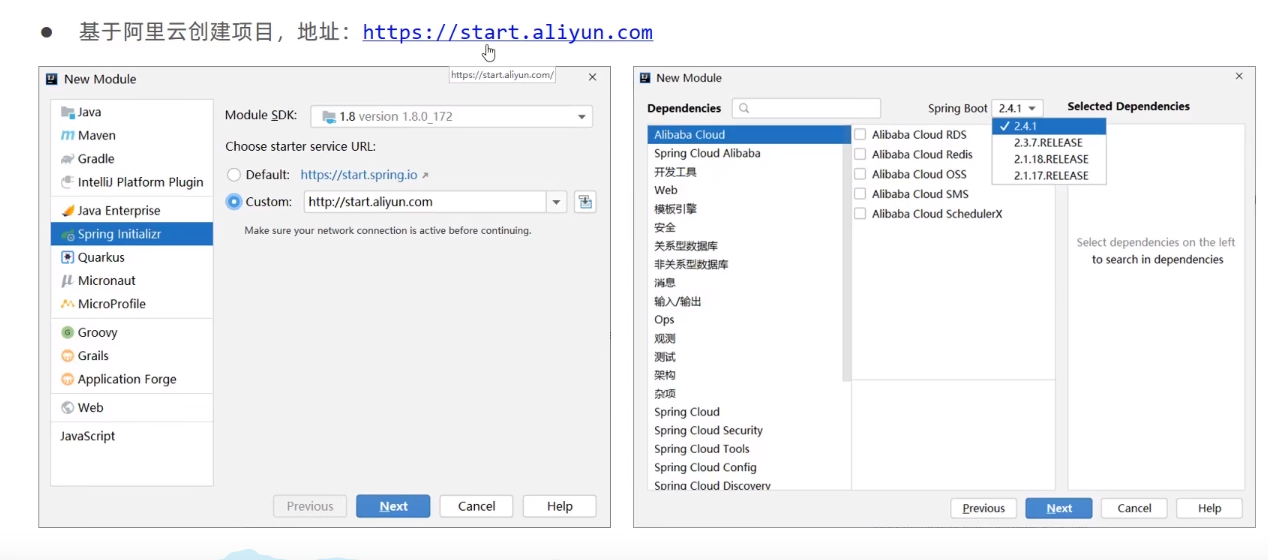Select 架构 category
This screenshot has height=560, width=1268.
(745, 375)
